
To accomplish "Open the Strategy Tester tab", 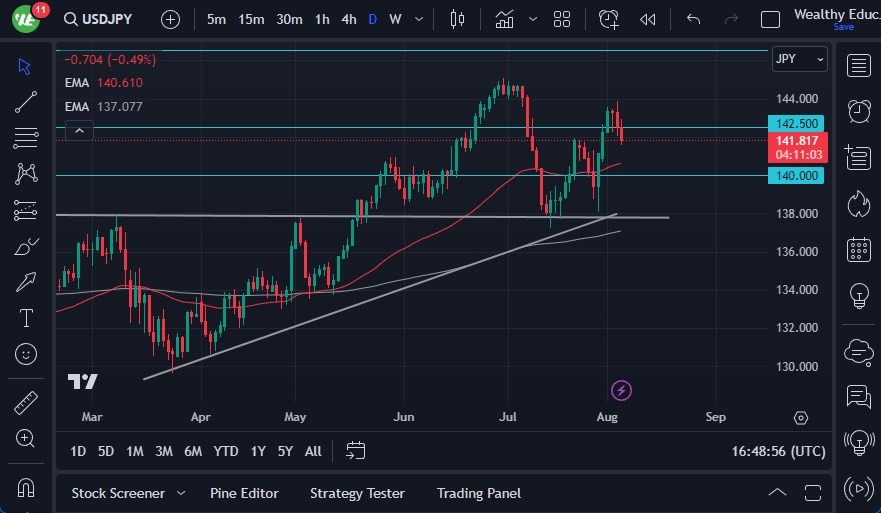I will pyautogui.click(x=357, y=493).
